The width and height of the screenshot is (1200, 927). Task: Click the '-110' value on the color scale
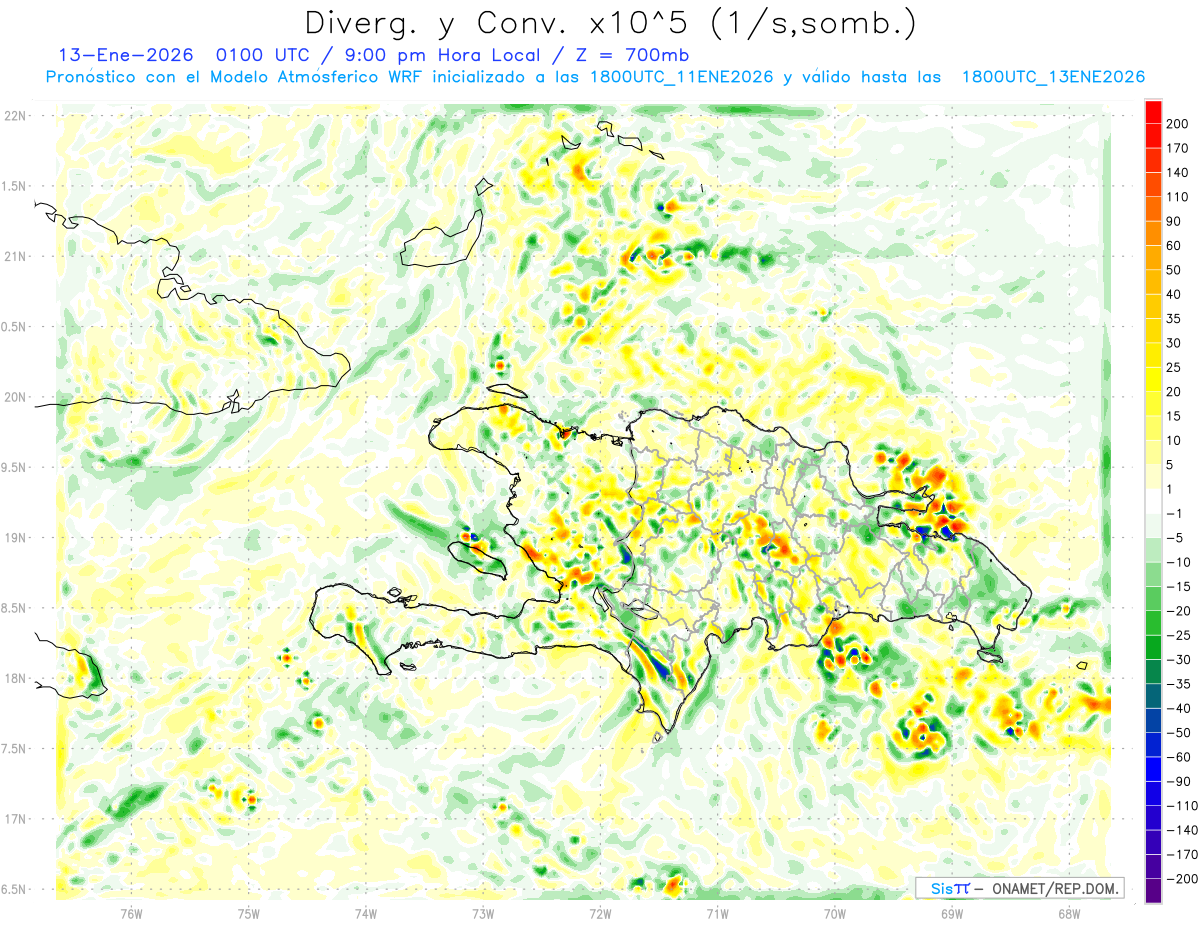[1180, 805]
